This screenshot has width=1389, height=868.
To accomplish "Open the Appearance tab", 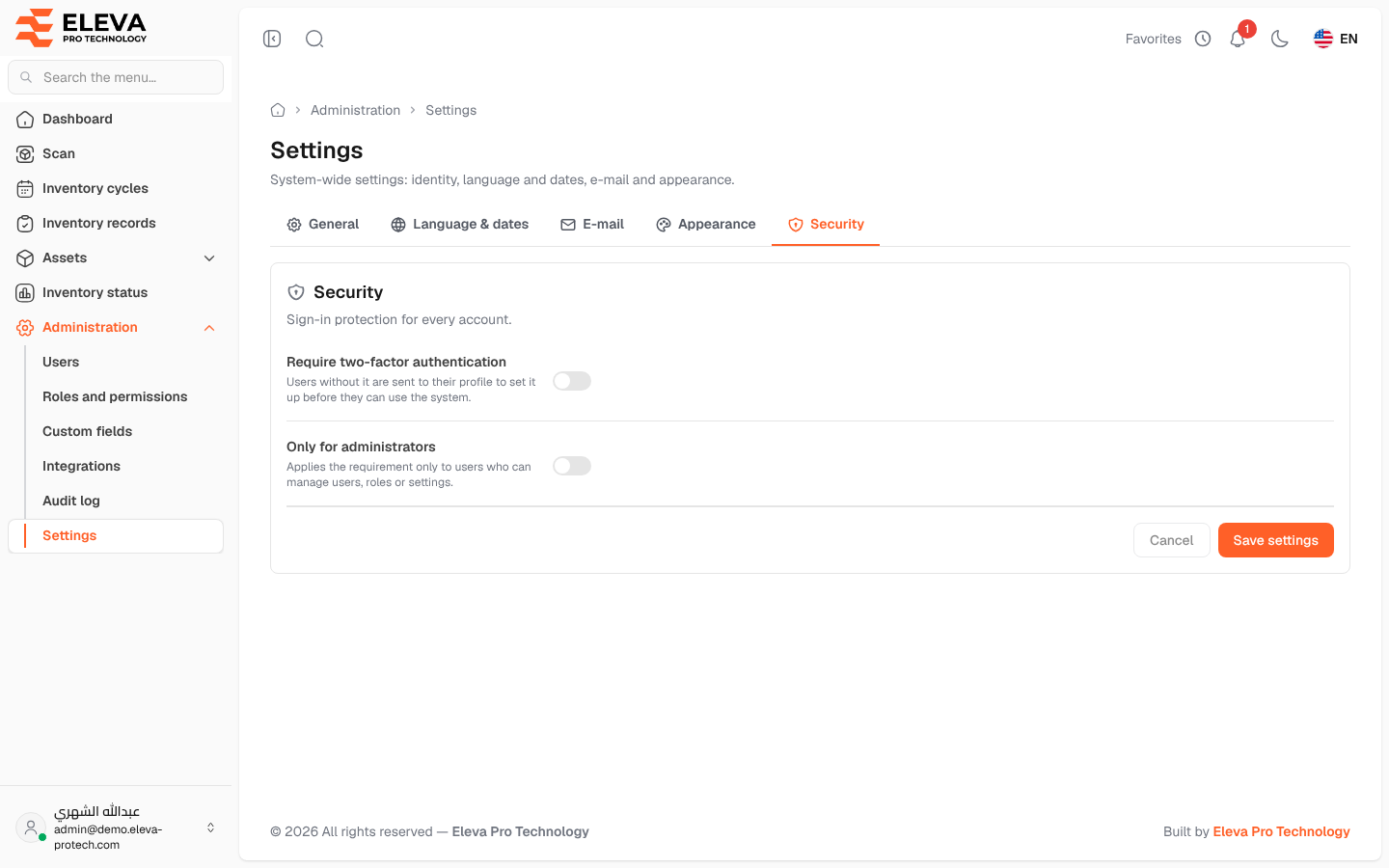I will click(x=706, y=225).
